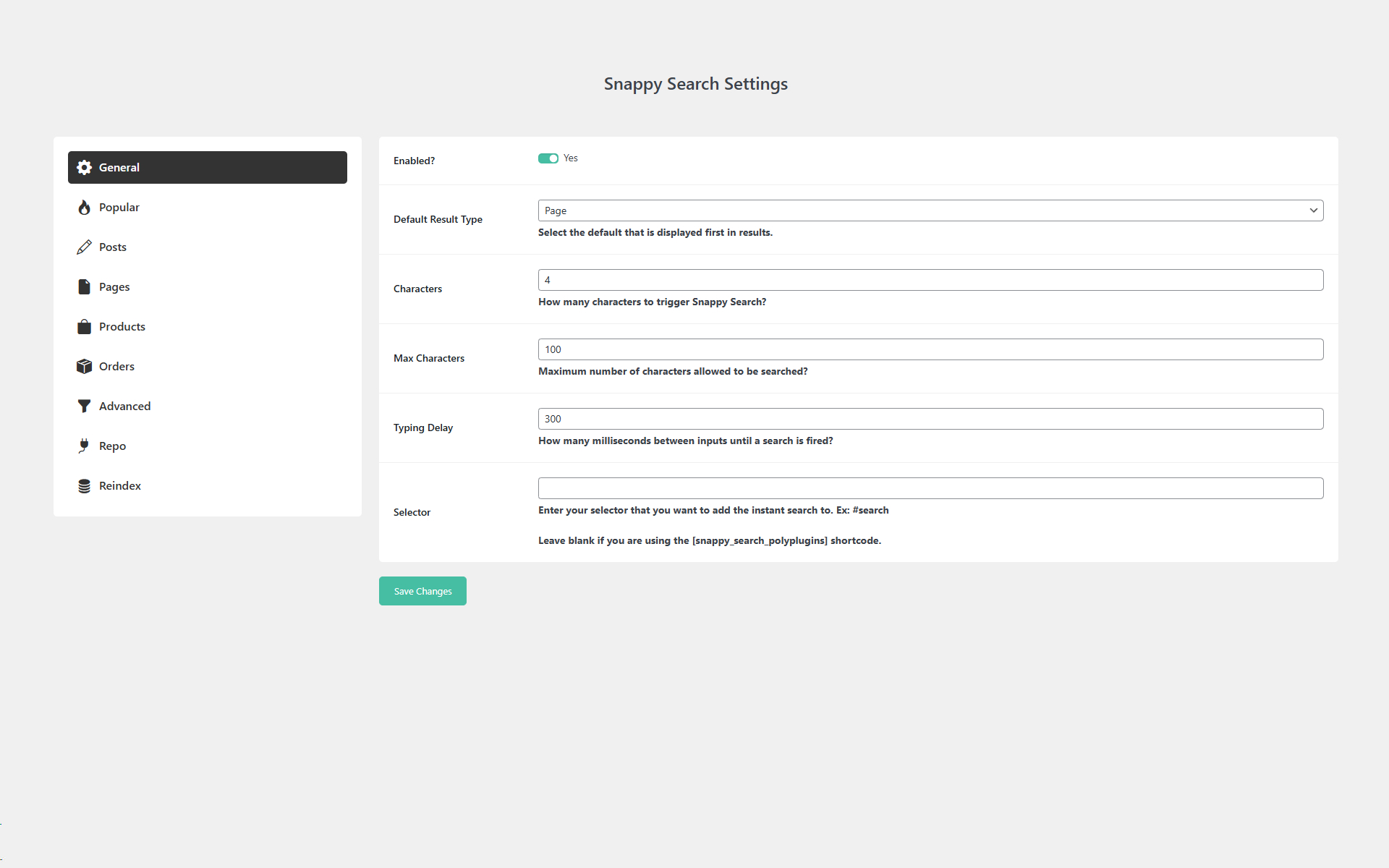The width and height of the screenshot is (1389, 868).
Task: Click the 'Enabled?' label
Action: click(414, 161)
